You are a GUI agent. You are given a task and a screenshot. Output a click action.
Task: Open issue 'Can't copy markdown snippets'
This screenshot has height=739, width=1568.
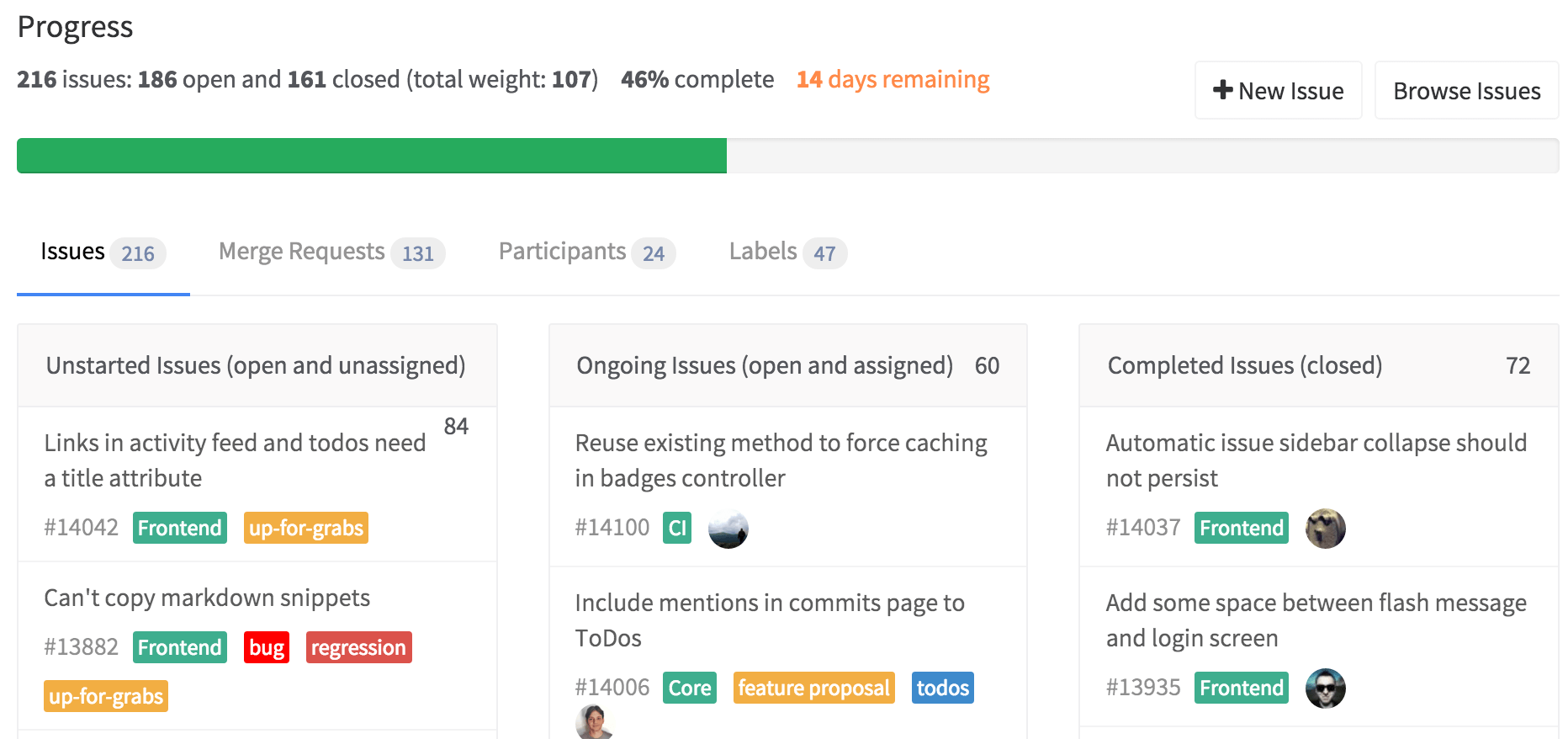coord(207,598)
